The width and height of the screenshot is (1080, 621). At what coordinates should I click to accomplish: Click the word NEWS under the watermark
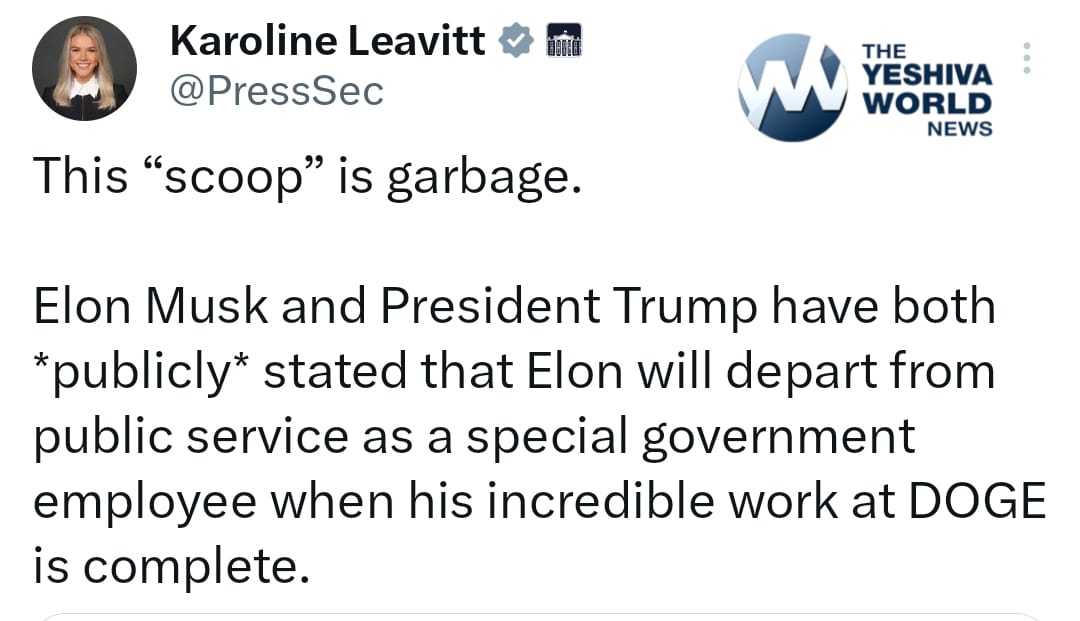(x=959, y=128)
